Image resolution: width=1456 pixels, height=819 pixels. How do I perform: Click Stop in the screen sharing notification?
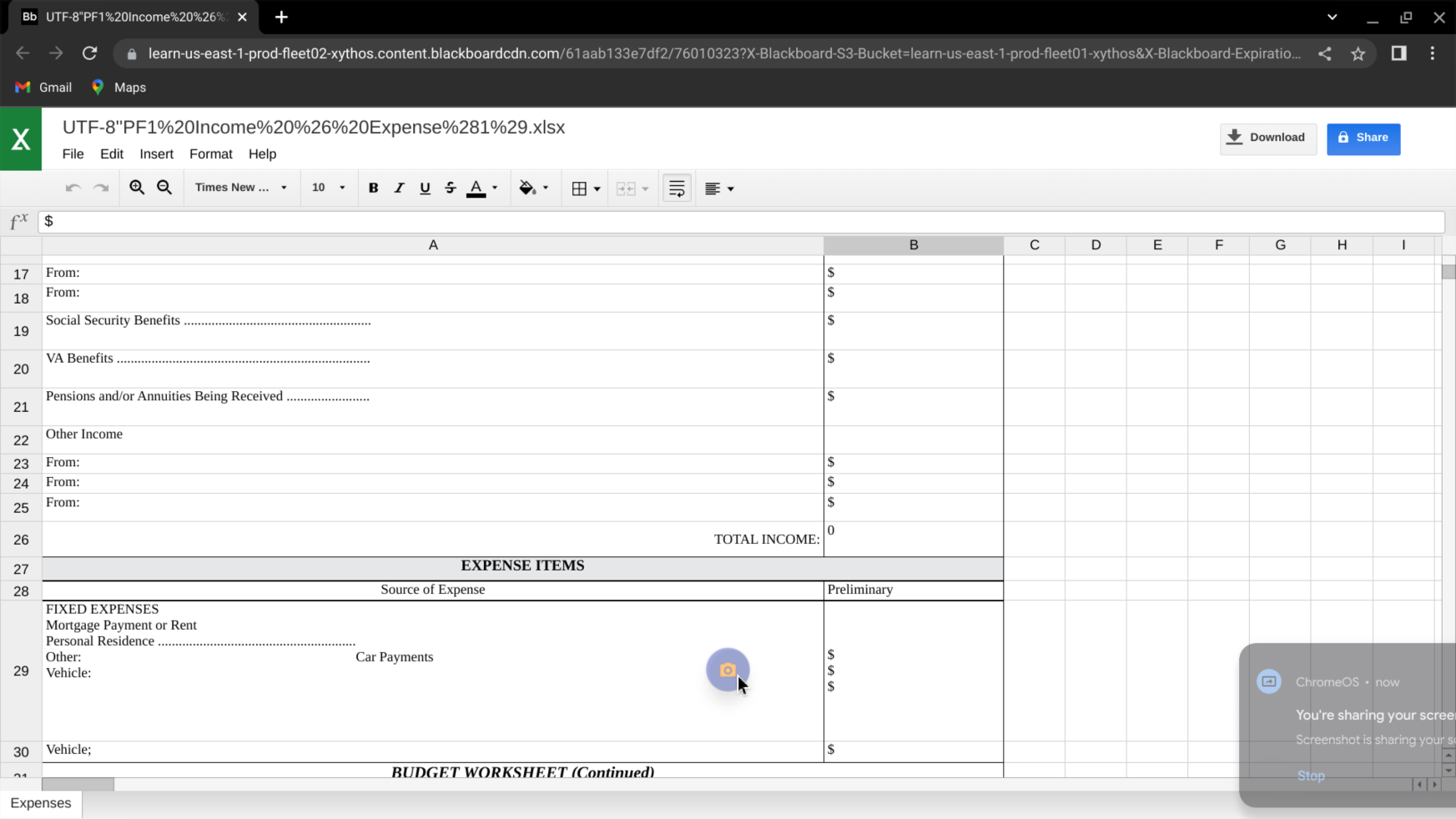click(1311, 776)
